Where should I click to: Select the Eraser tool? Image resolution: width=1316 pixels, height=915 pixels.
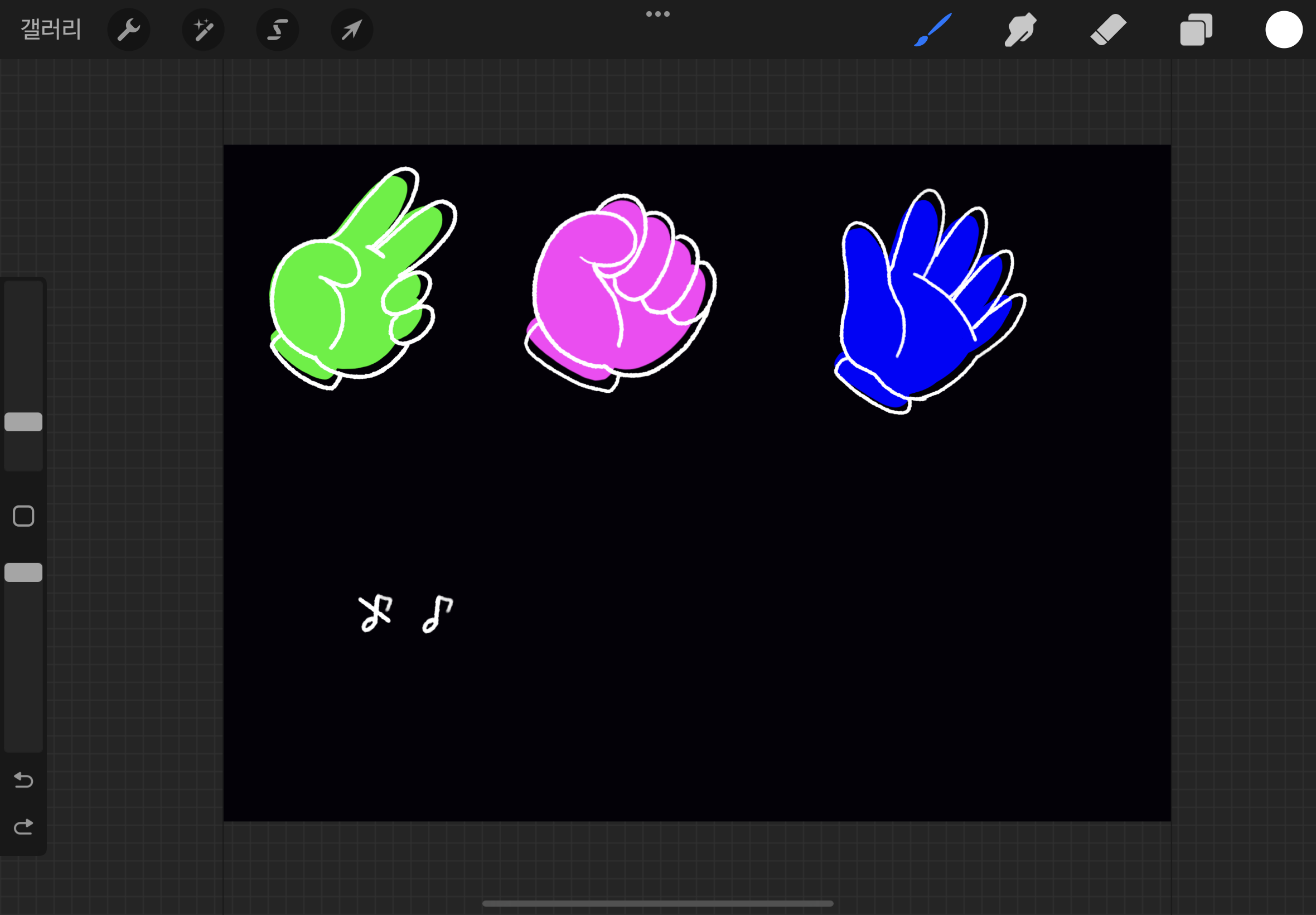point(1108,30)
